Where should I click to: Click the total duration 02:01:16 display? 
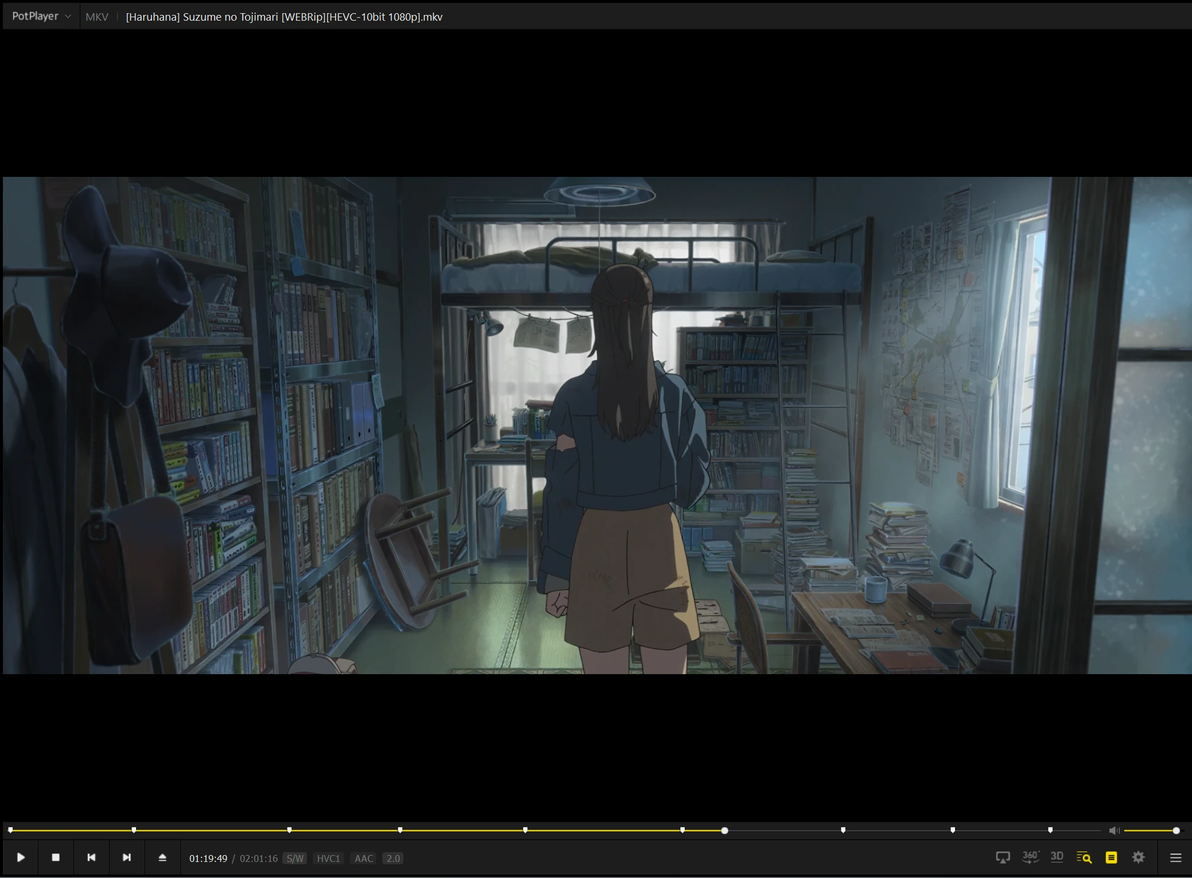coord(258,858)
